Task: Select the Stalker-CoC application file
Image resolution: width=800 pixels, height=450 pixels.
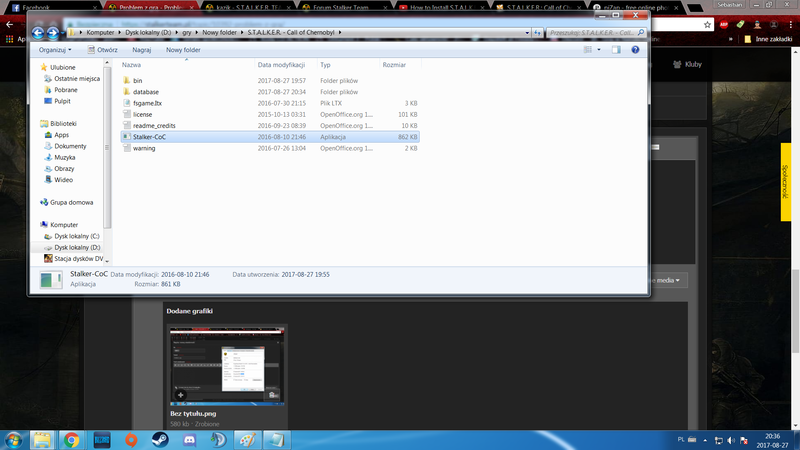Action: 149,137
